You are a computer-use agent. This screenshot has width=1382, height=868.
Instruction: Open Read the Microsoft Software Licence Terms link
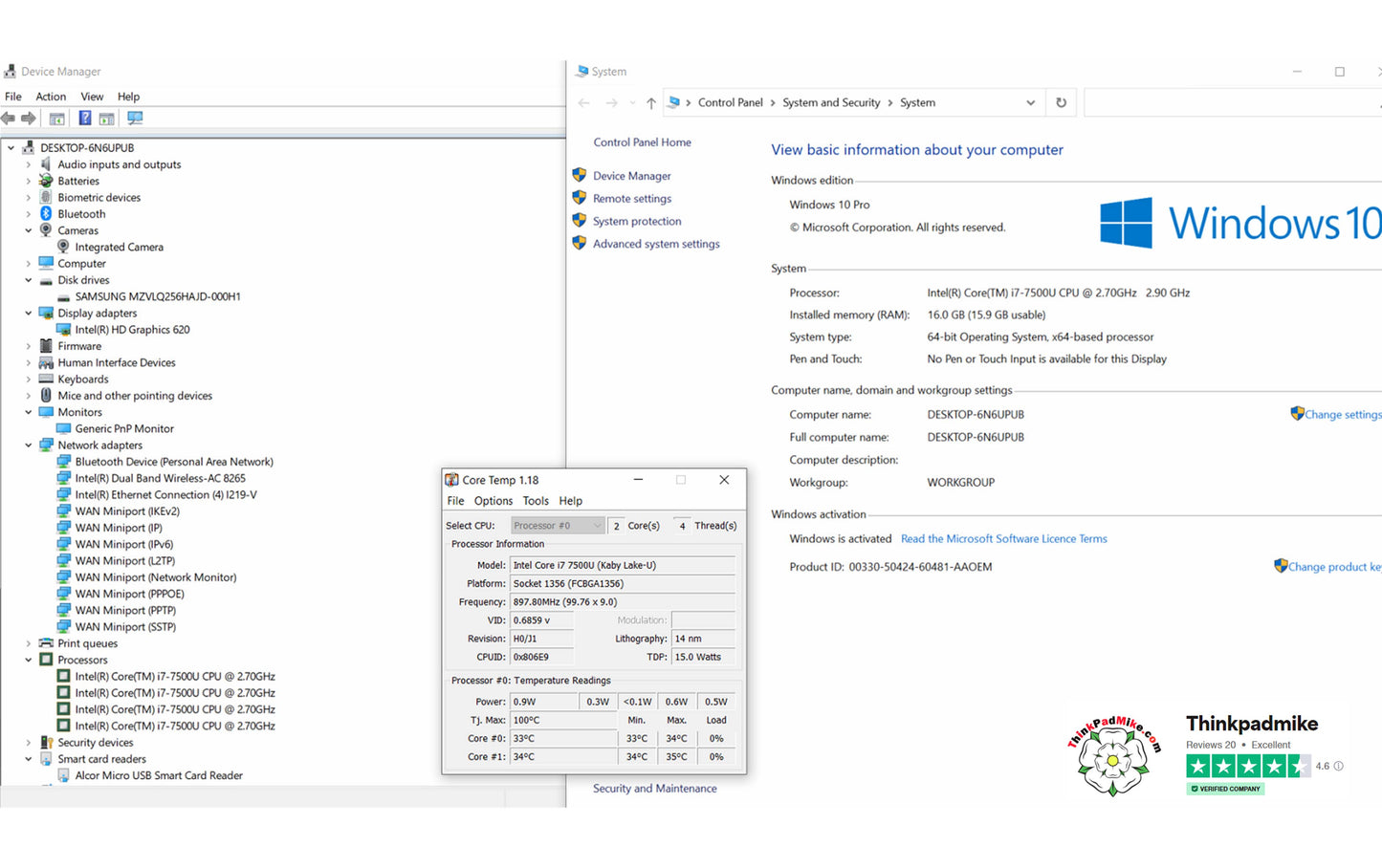coord(1003,539)
